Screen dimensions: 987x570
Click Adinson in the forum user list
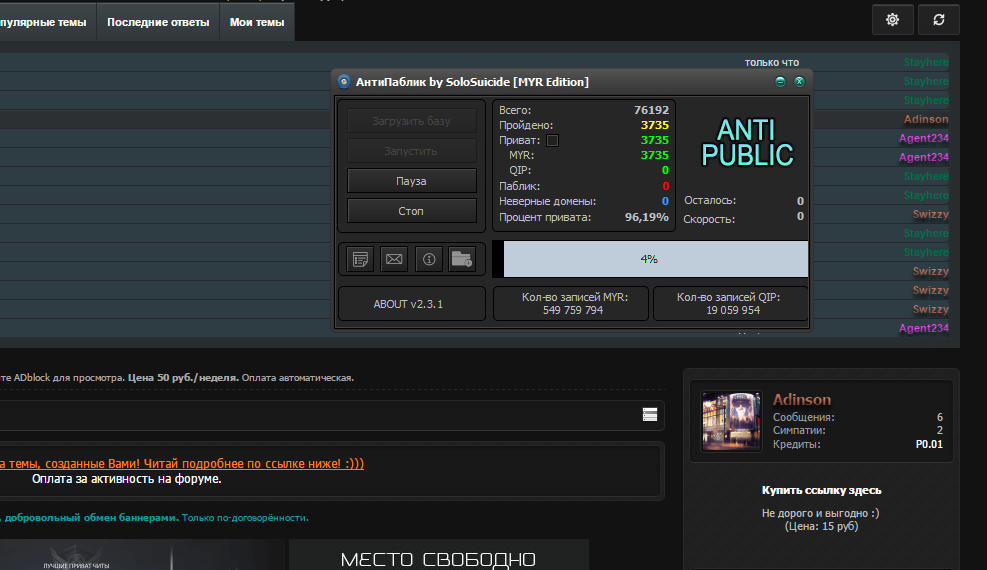tap(926, 119)
